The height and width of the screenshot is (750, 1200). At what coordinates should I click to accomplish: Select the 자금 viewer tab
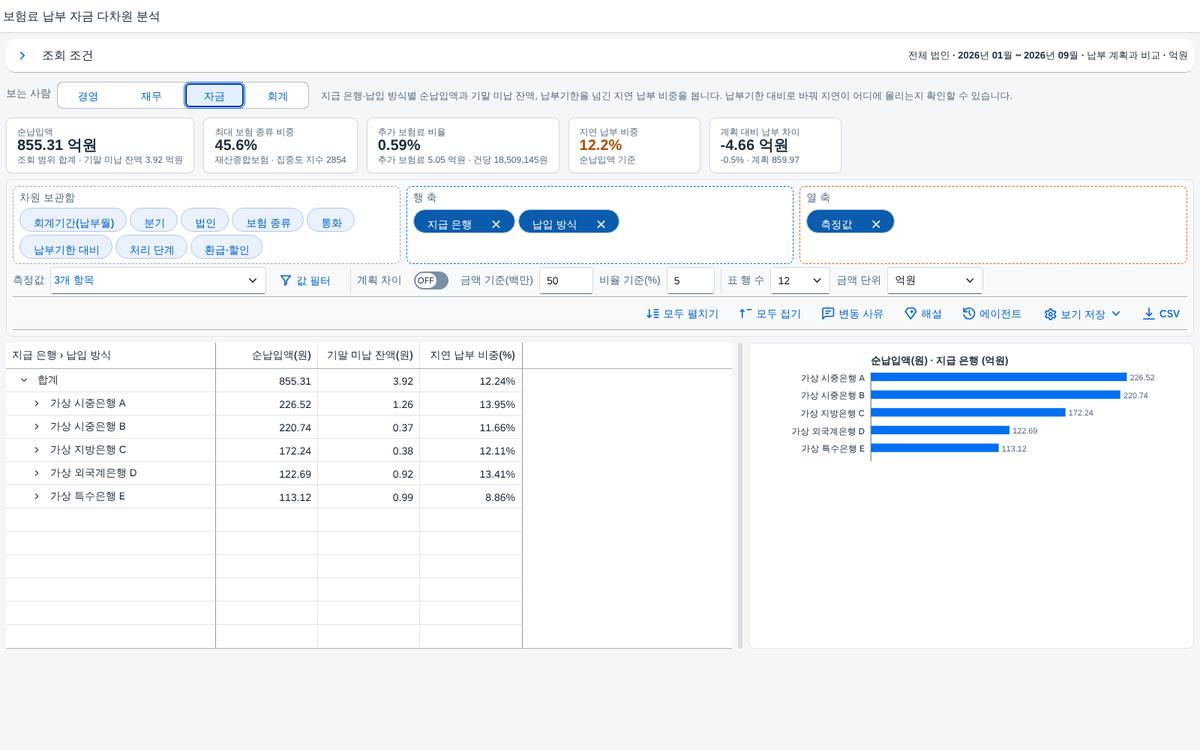coord(214,96)
